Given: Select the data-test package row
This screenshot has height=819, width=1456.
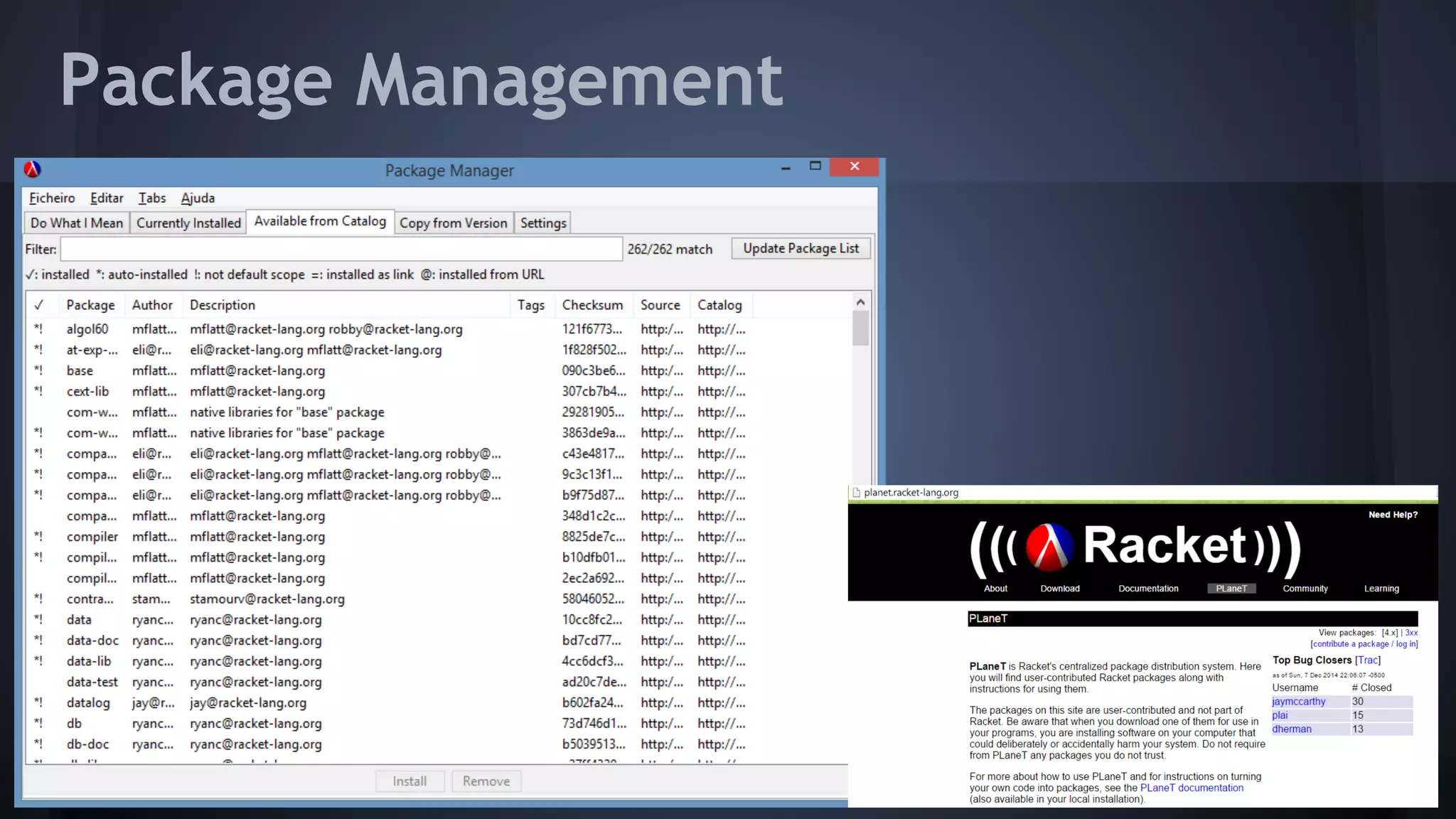Looking at the screenshot, I should point(439,682).
